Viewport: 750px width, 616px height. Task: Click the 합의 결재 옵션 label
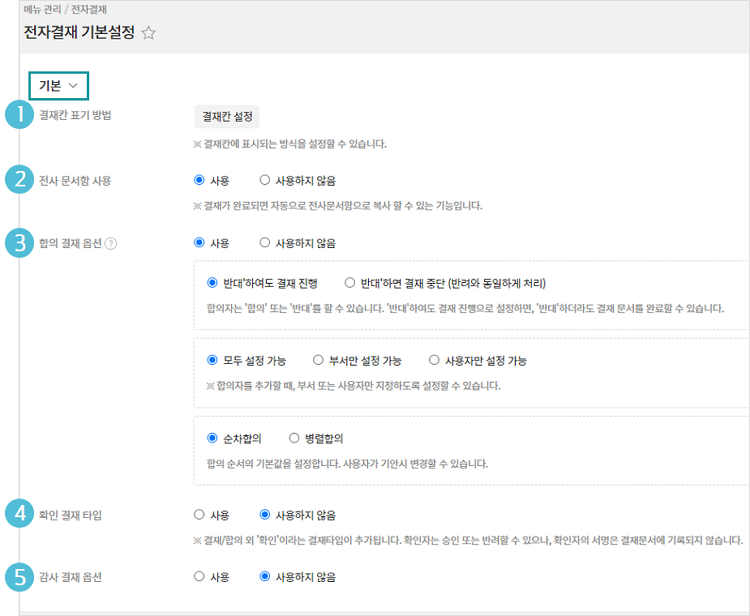[70, 243]
